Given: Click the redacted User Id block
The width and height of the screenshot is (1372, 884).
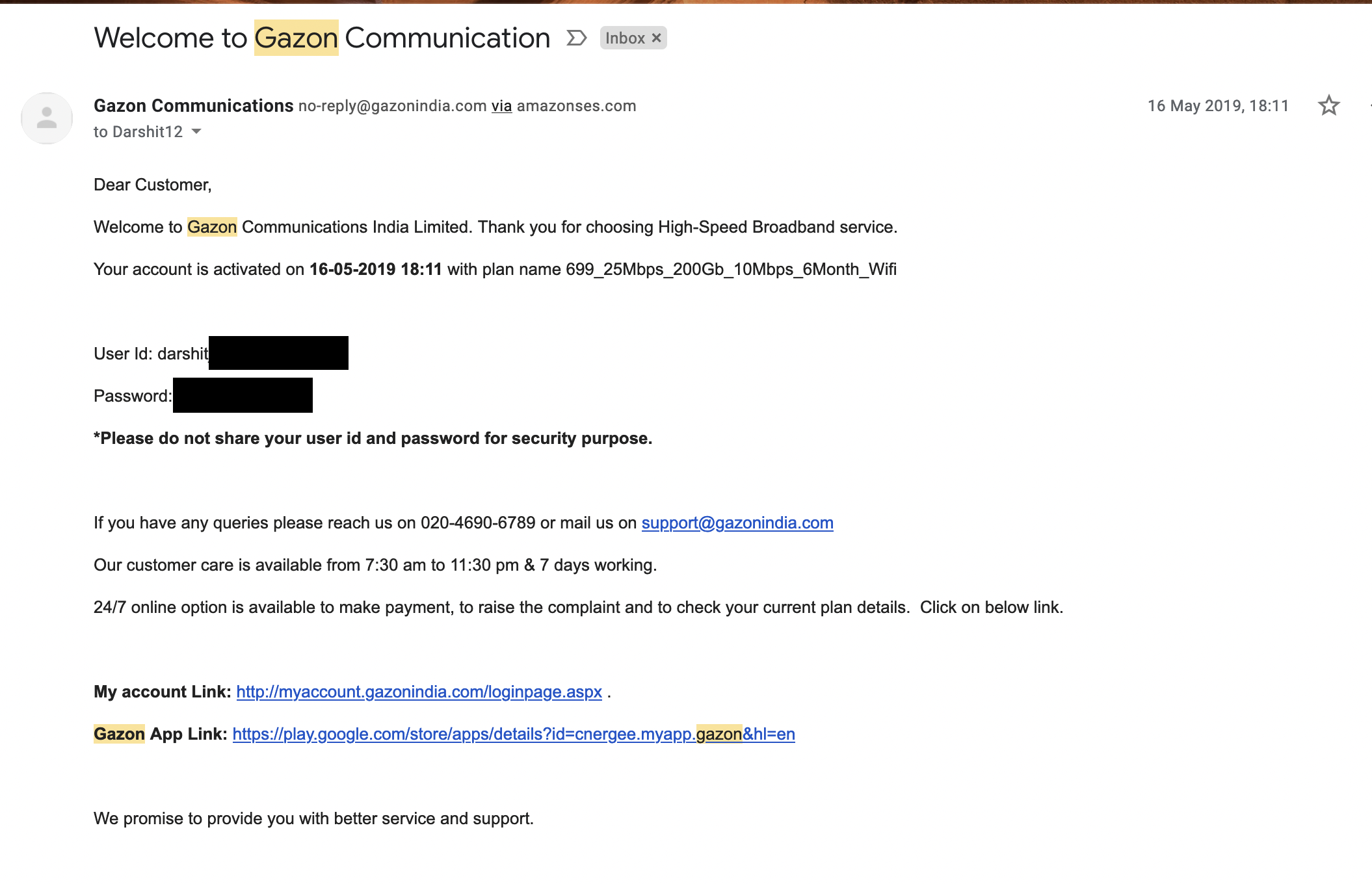Looking at the screenshot, I should [278, 353].
